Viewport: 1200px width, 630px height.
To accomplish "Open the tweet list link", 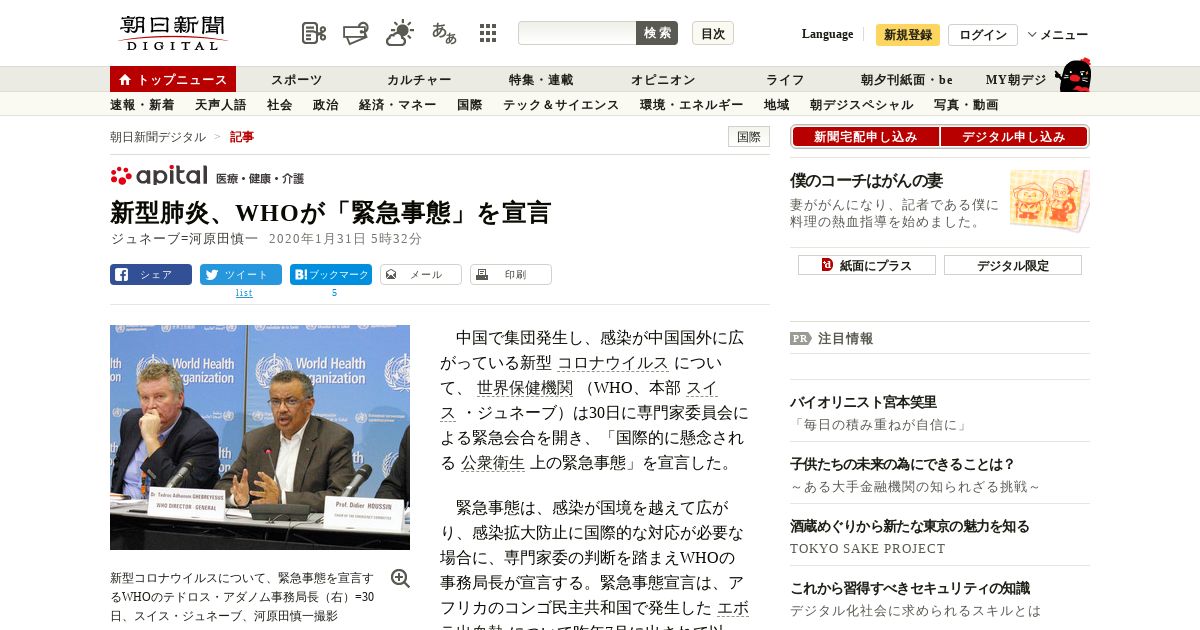I will coord(244,293).
